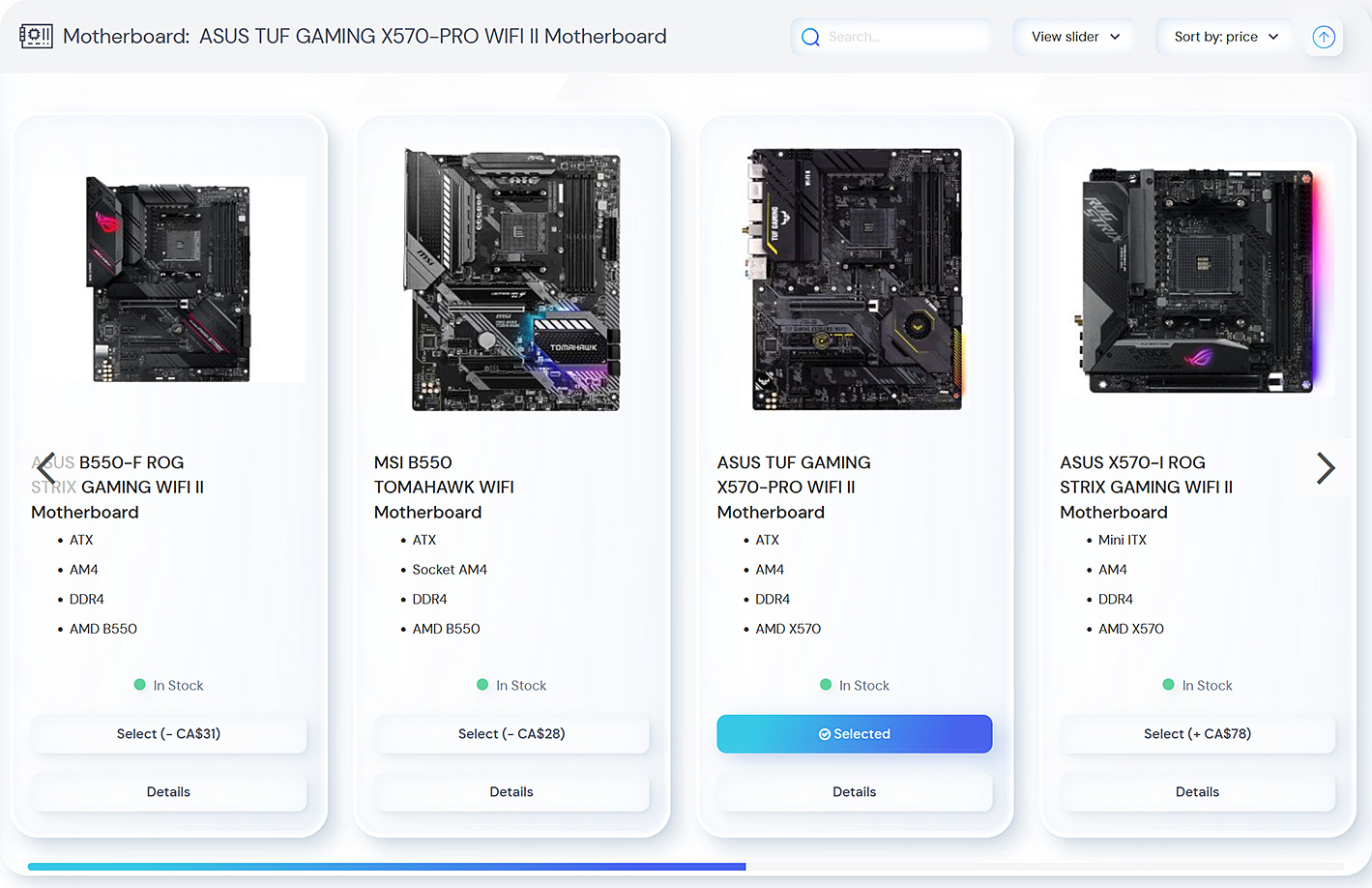Click the ASUS X570-I ROG STRIX GAMING title
Viewport: 1372px width, 888px height.
(1147, 488)
